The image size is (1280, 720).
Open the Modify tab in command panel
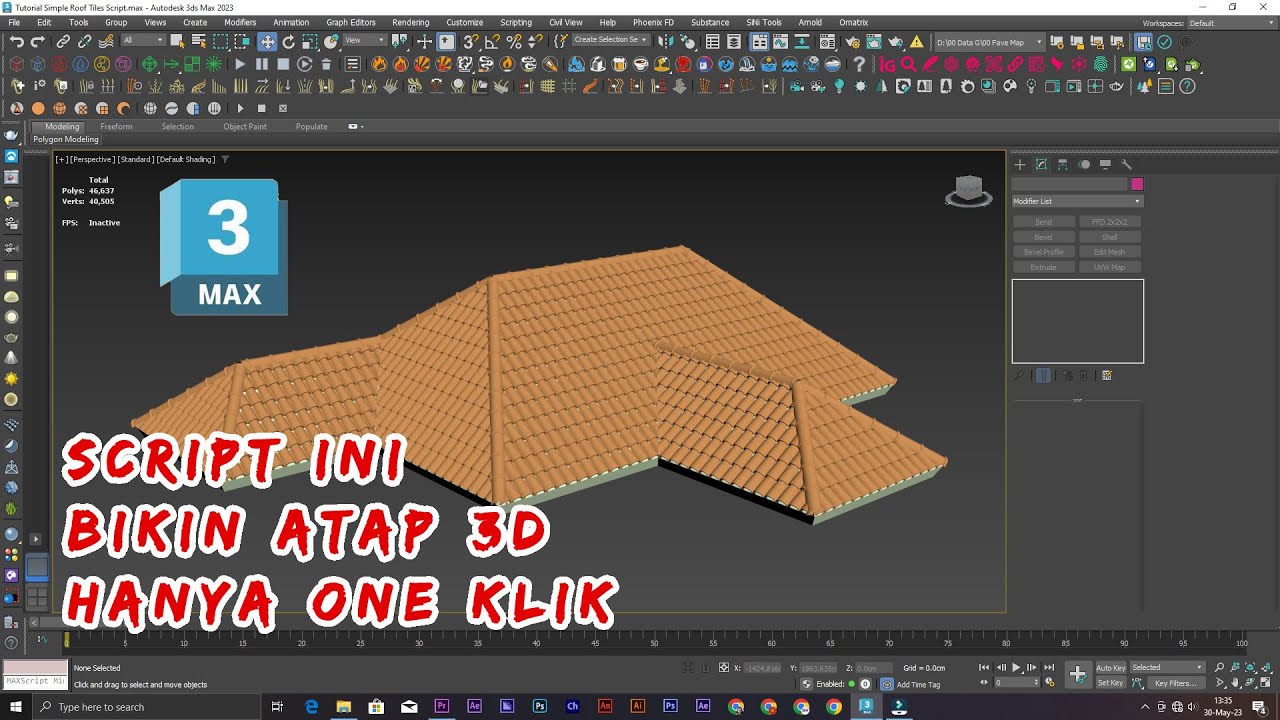coord(1041,164)
